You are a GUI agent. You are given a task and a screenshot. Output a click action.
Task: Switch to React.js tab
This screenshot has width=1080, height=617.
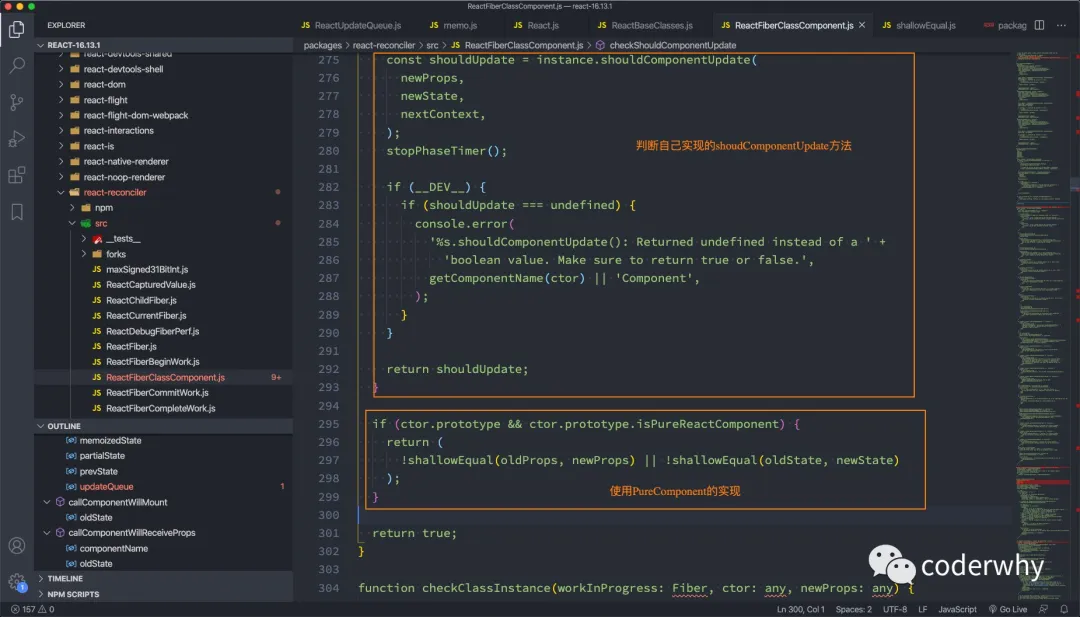(x=536, y=25)
